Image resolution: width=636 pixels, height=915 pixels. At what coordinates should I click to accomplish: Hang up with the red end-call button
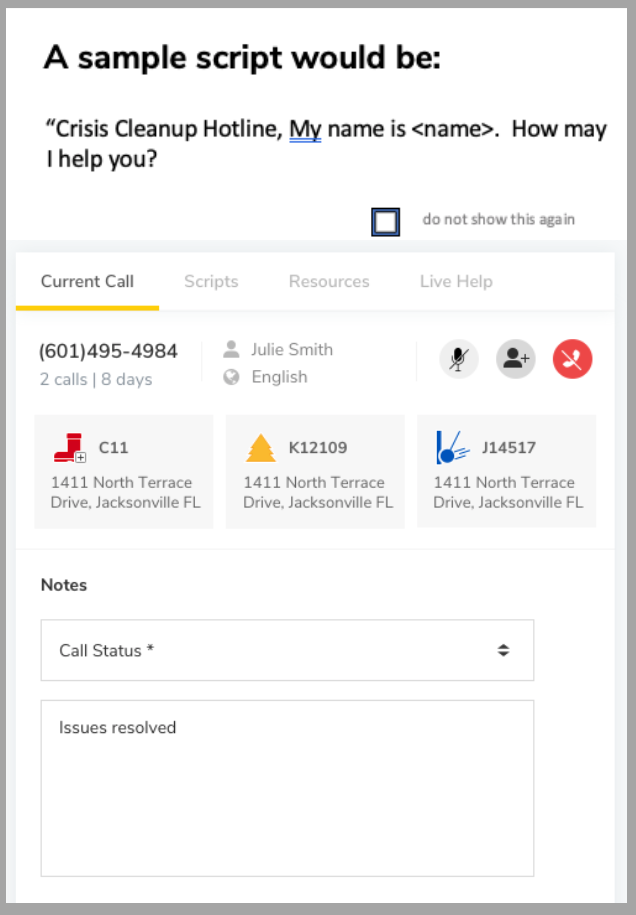click(x=572, y=359)
